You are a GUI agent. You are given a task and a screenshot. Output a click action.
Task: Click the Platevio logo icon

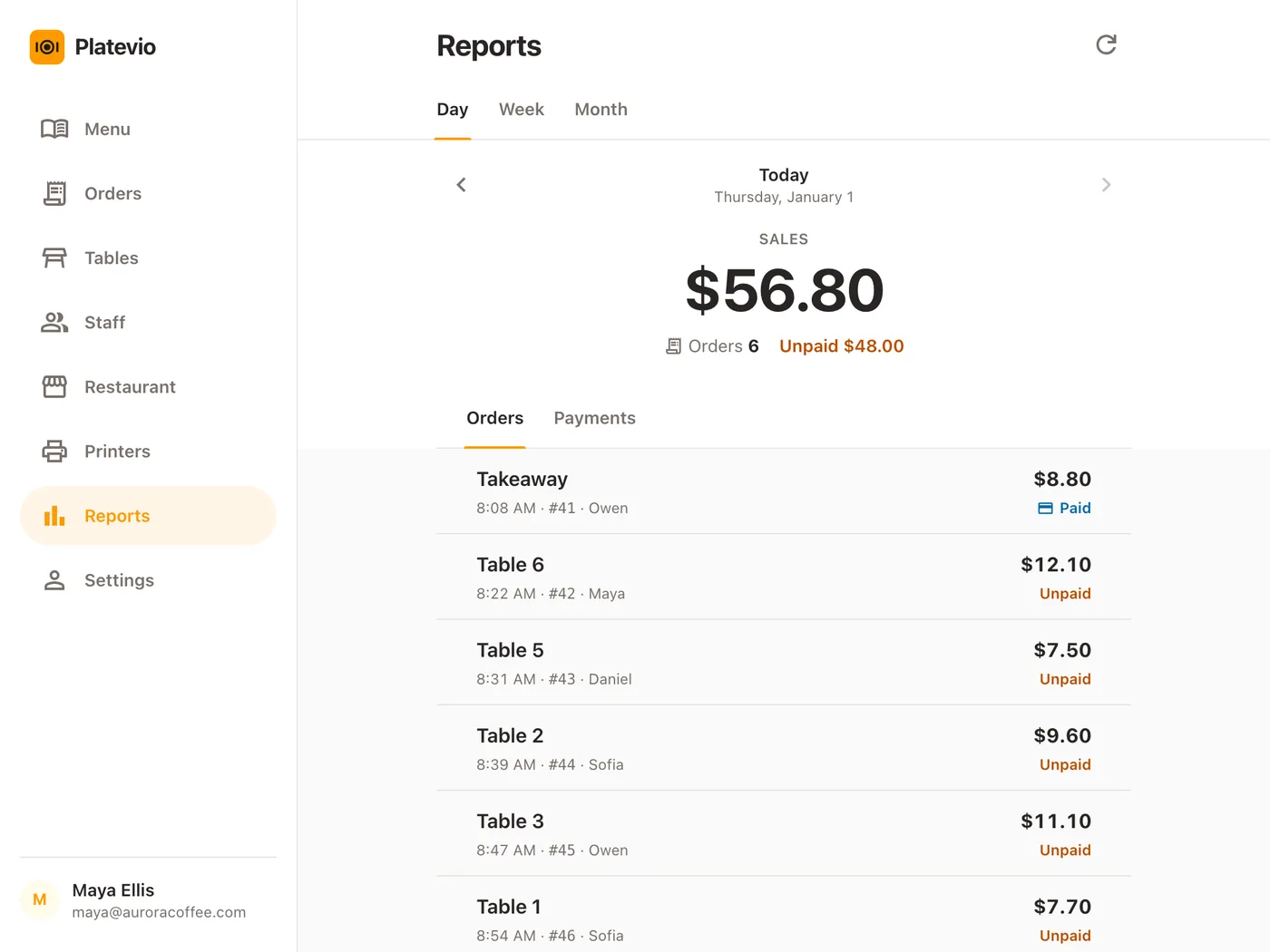[47, 47]
